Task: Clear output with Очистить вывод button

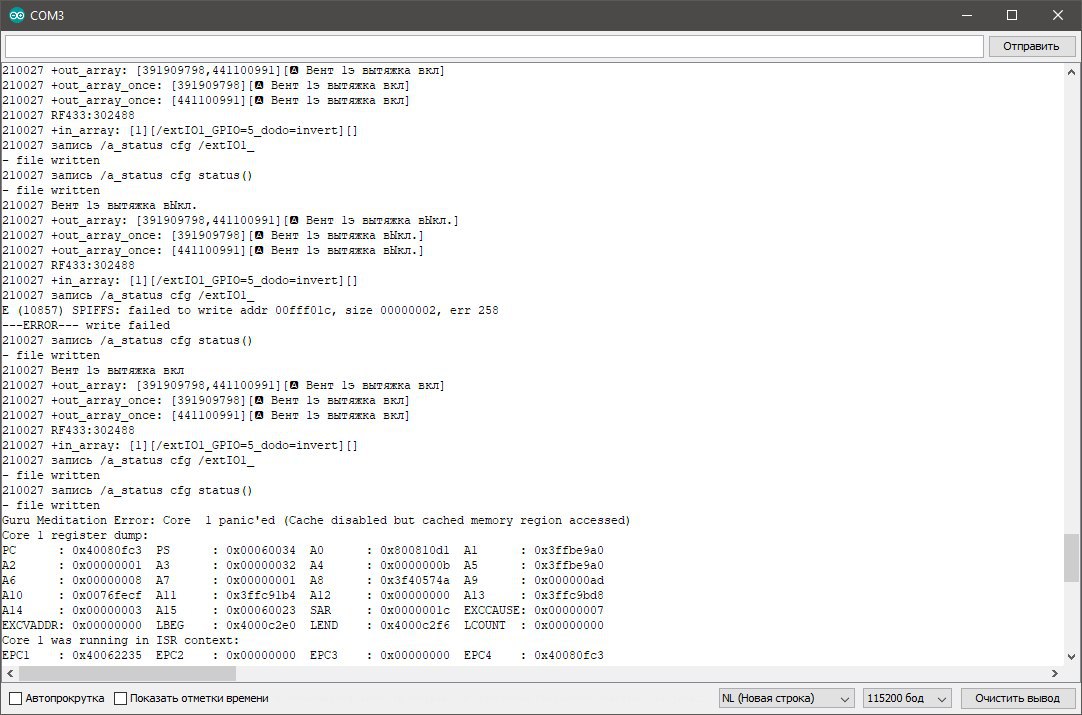Action: [x=1018, y=698]
